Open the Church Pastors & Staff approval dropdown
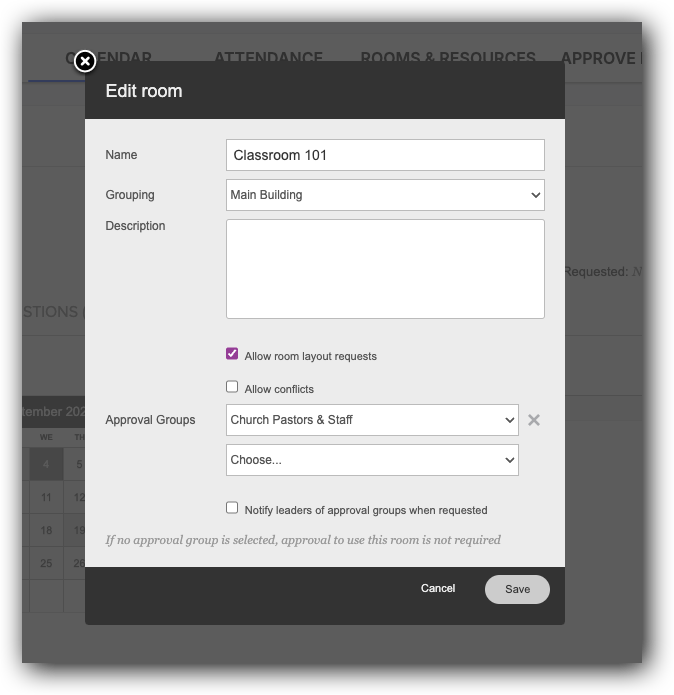674x695 pixels. tap(372, 420)
